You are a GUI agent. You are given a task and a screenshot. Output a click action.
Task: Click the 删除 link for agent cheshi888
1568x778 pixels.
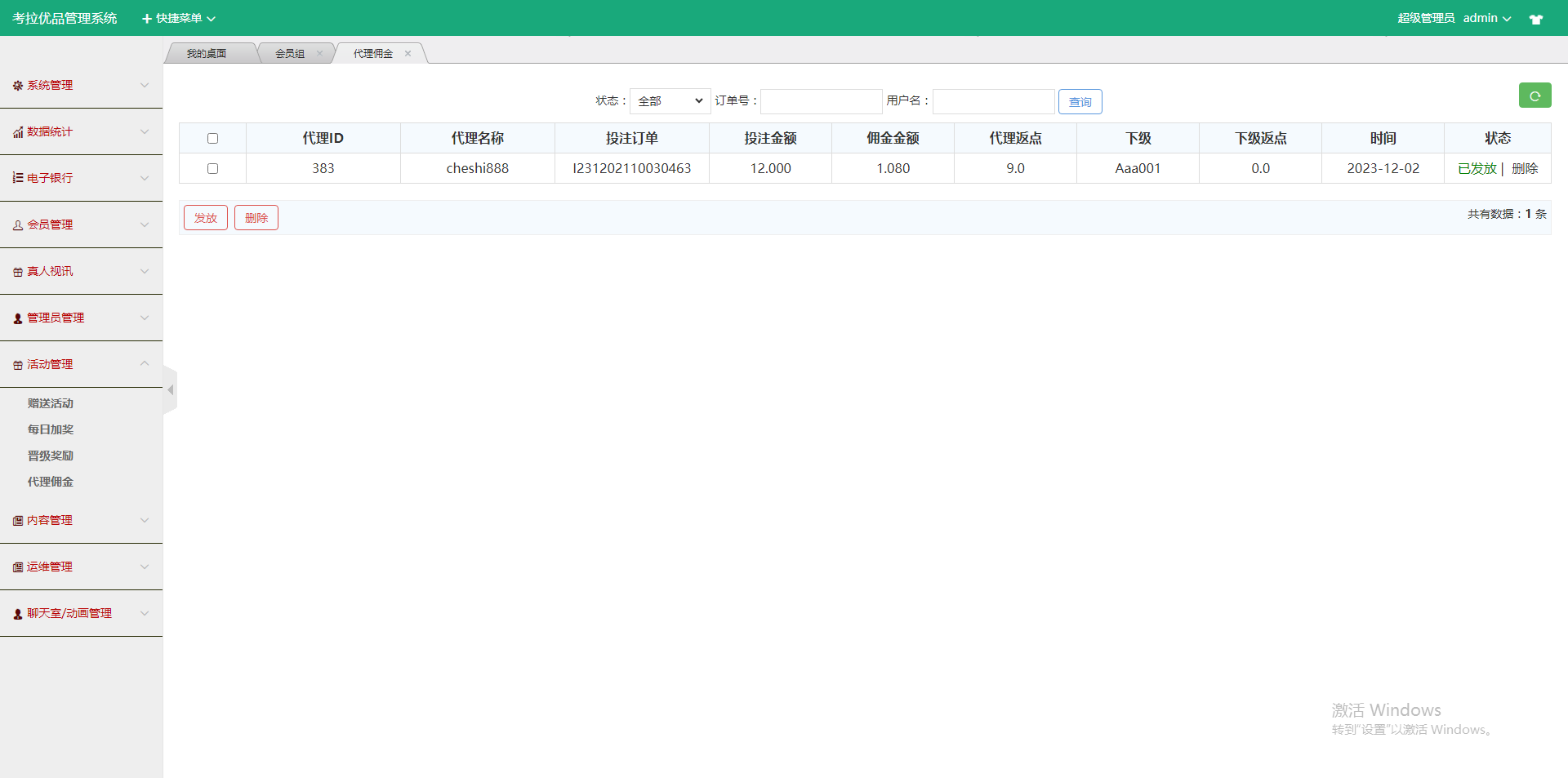pos(1526,168)
